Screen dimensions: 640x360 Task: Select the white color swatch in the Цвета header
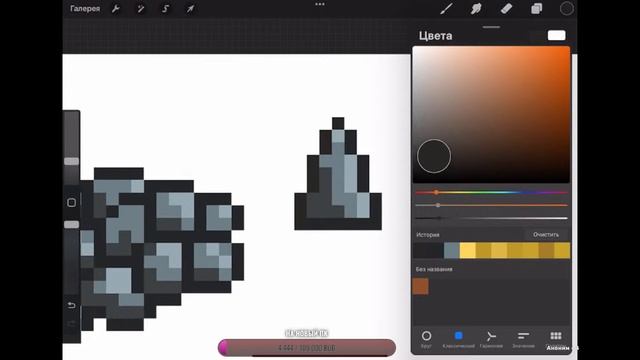coord(556,36)
